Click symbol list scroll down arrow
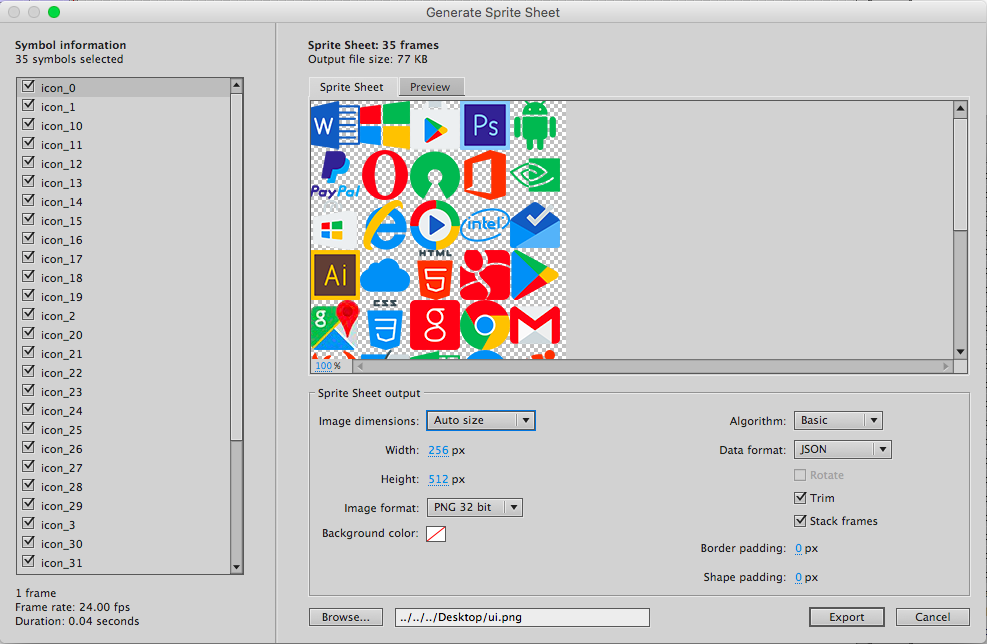Screen dimensions: 987x644 pyautogui.click(x=237, y=567)
